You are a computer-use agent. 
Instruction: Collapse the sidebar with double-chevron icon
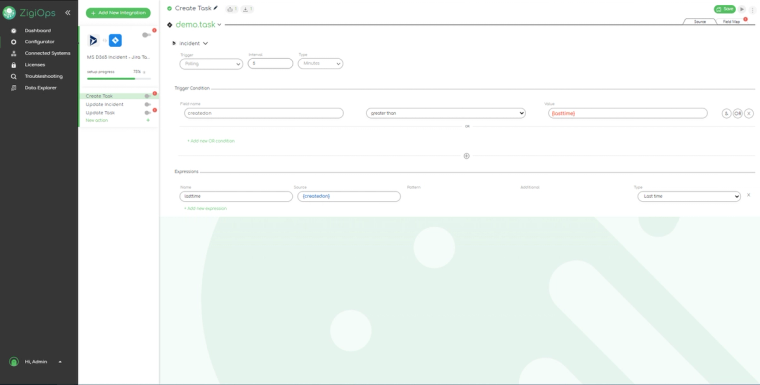68,13
